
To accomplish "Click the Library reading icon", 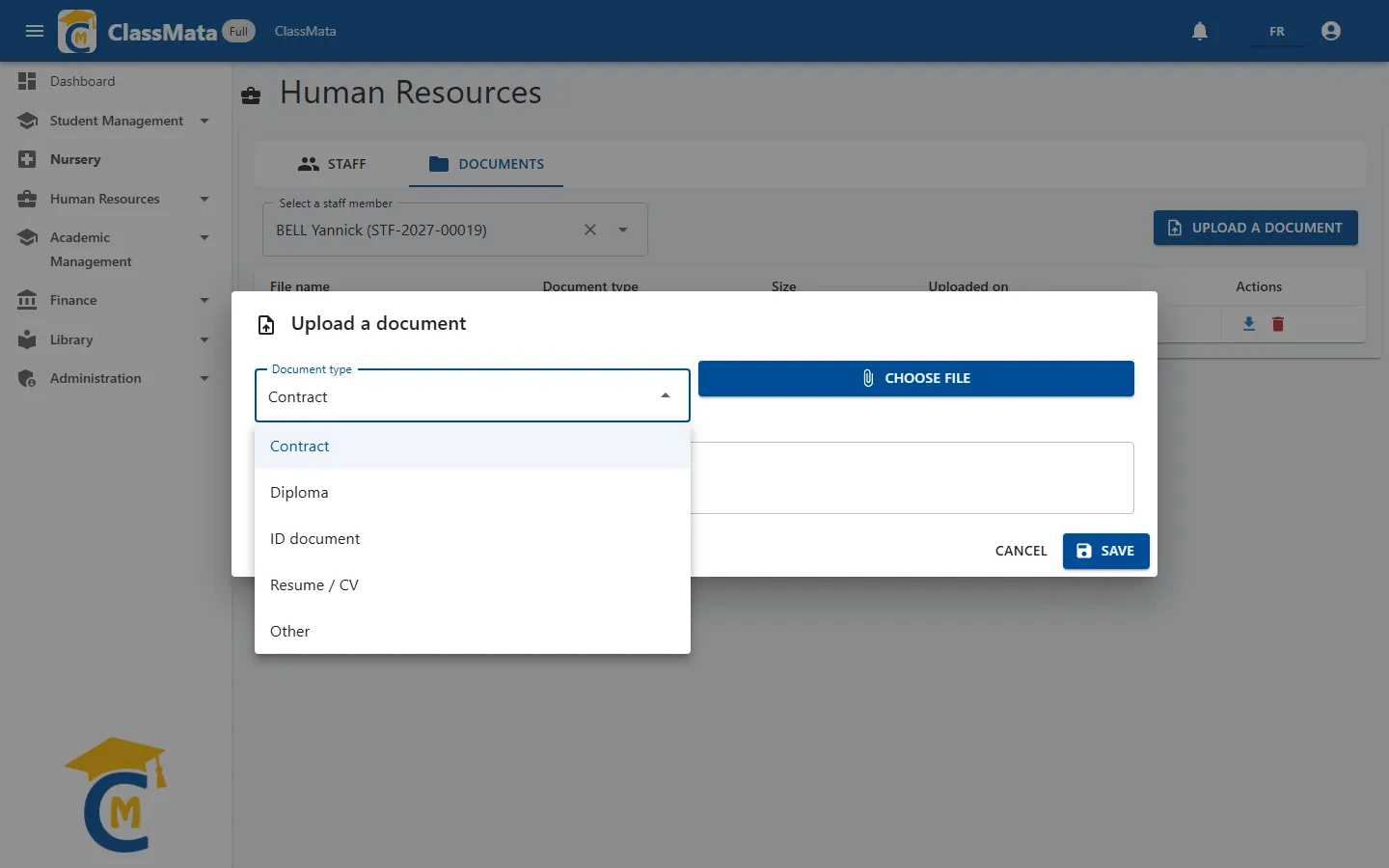I will (x=27, y=339).
